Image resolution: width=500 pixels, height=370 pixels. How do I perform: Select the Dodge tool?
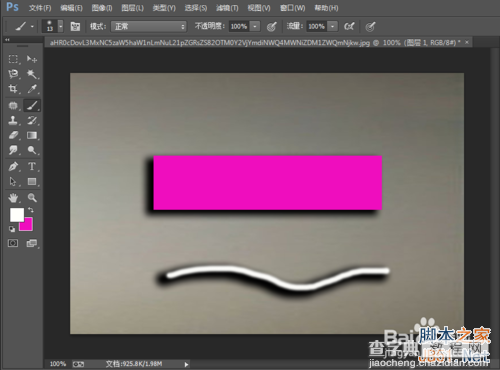click(x=32, y=150)
